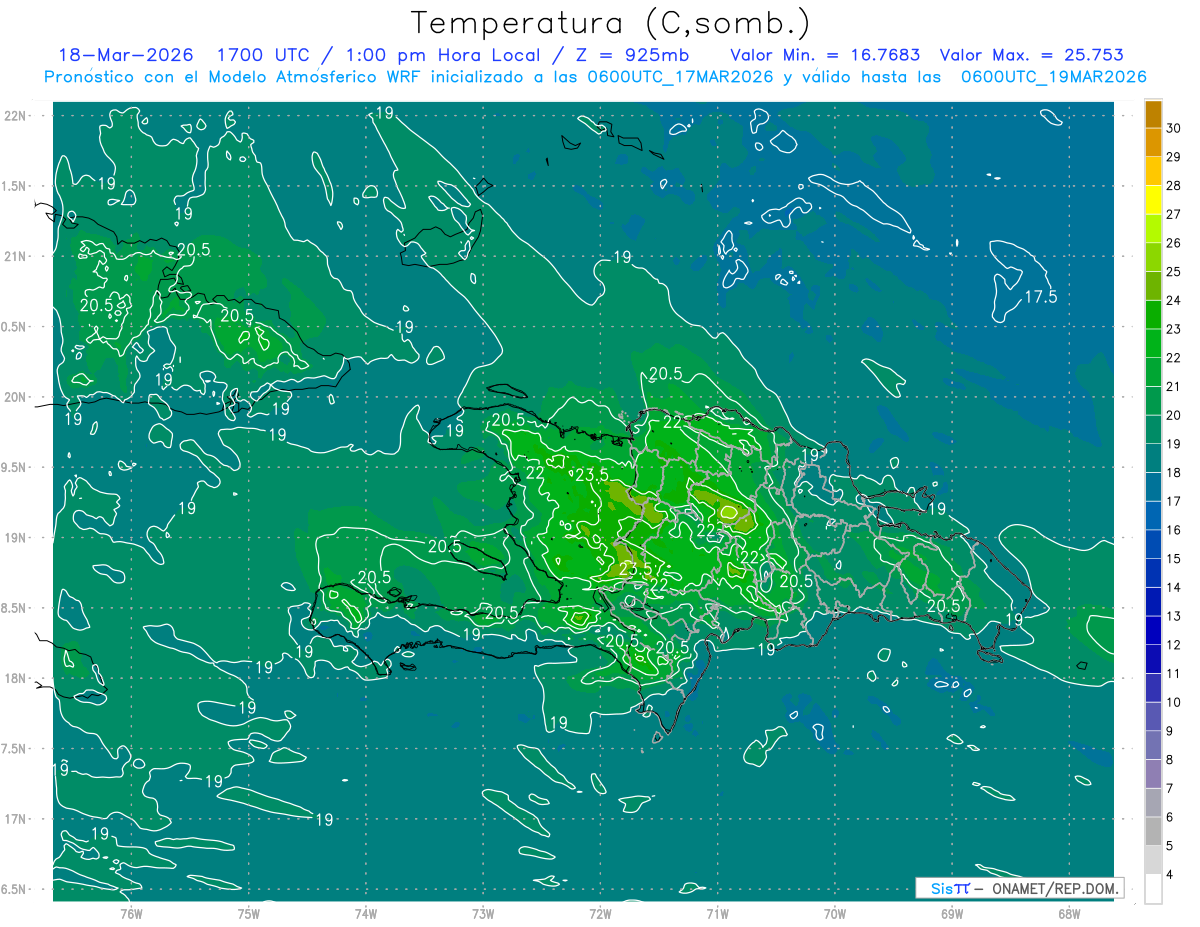1200x927 pixels.
Task: Click the '14' label on the color scale
Action: pos(1174,588)
